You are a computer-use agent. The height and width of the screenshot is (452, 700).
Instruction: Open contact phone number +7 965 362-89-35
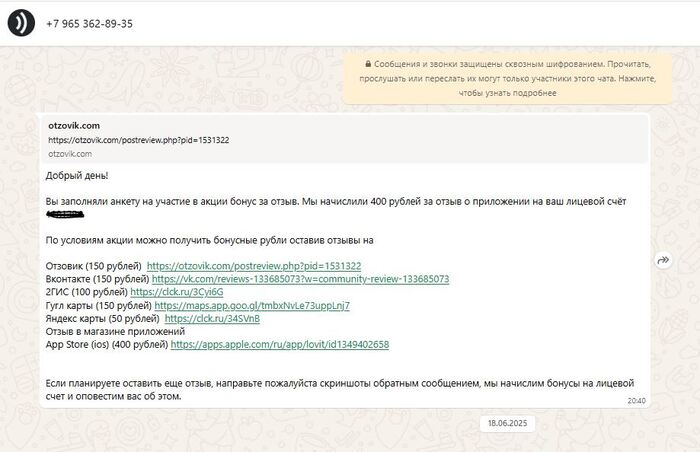coord(89,24)
